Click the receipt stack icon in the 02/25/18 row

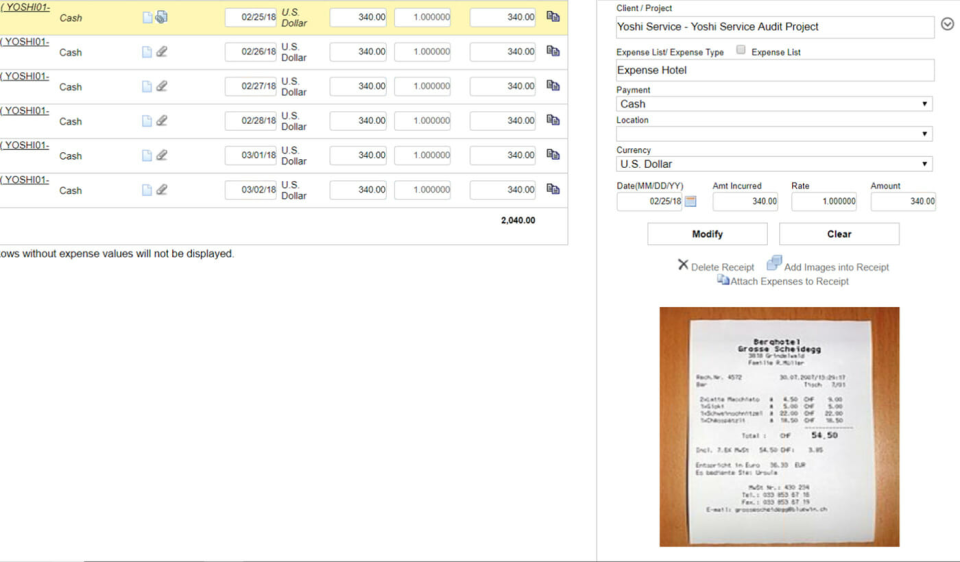click(162, 17)
